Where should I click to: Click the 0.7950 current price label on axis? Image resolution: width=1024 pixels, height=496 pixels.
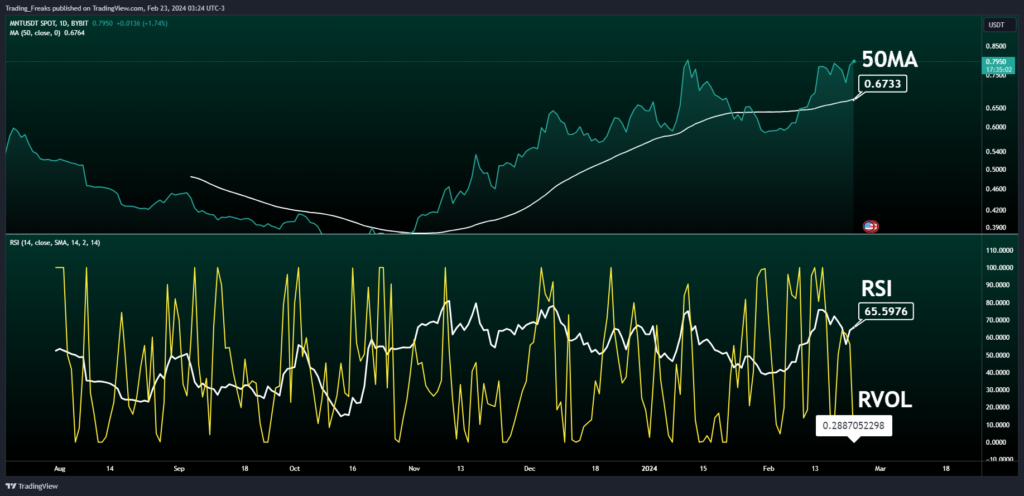coord(998,61)
